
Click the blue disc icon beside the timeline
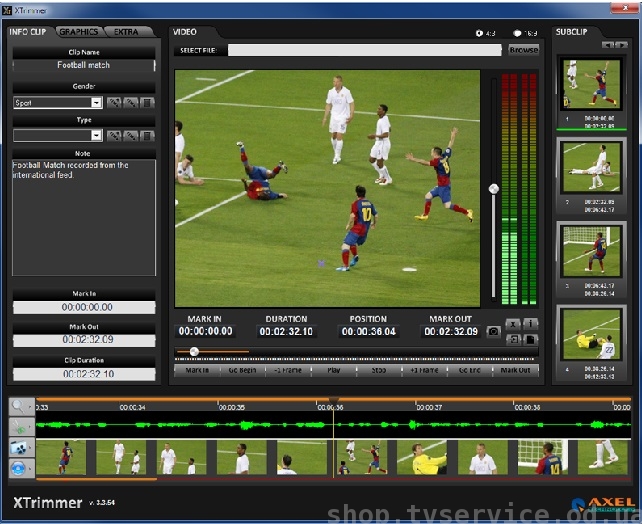click(21, 468)
